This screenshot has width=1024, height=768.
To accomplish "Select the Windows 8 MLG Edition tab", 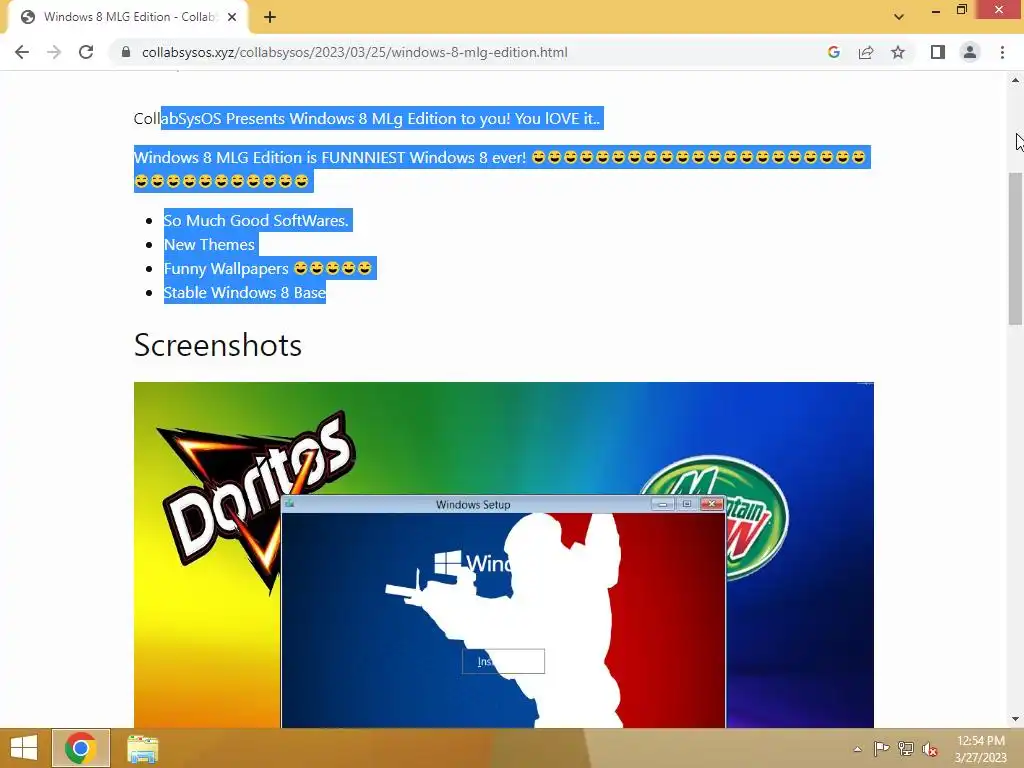I will [128, 18].
